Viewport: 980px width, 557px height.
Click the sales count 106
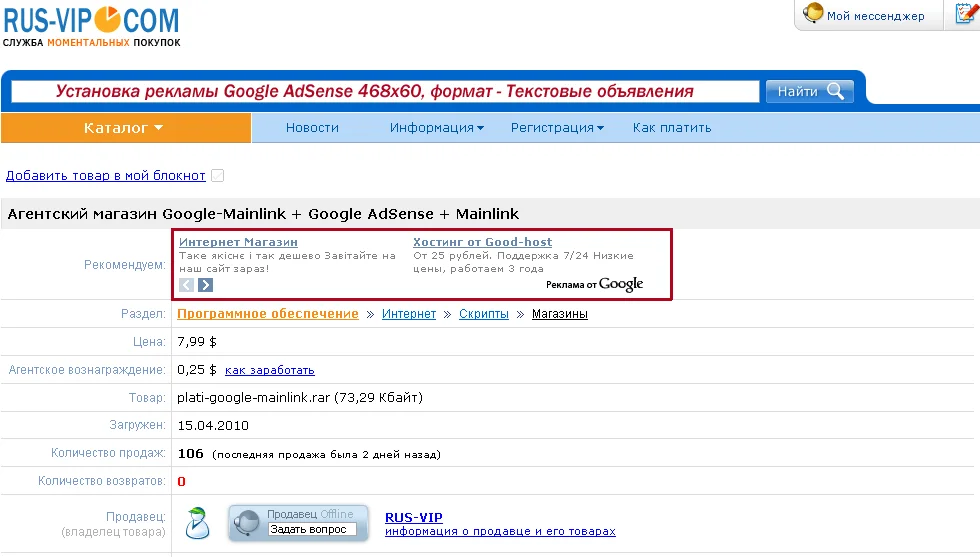[x=191, y=454]
